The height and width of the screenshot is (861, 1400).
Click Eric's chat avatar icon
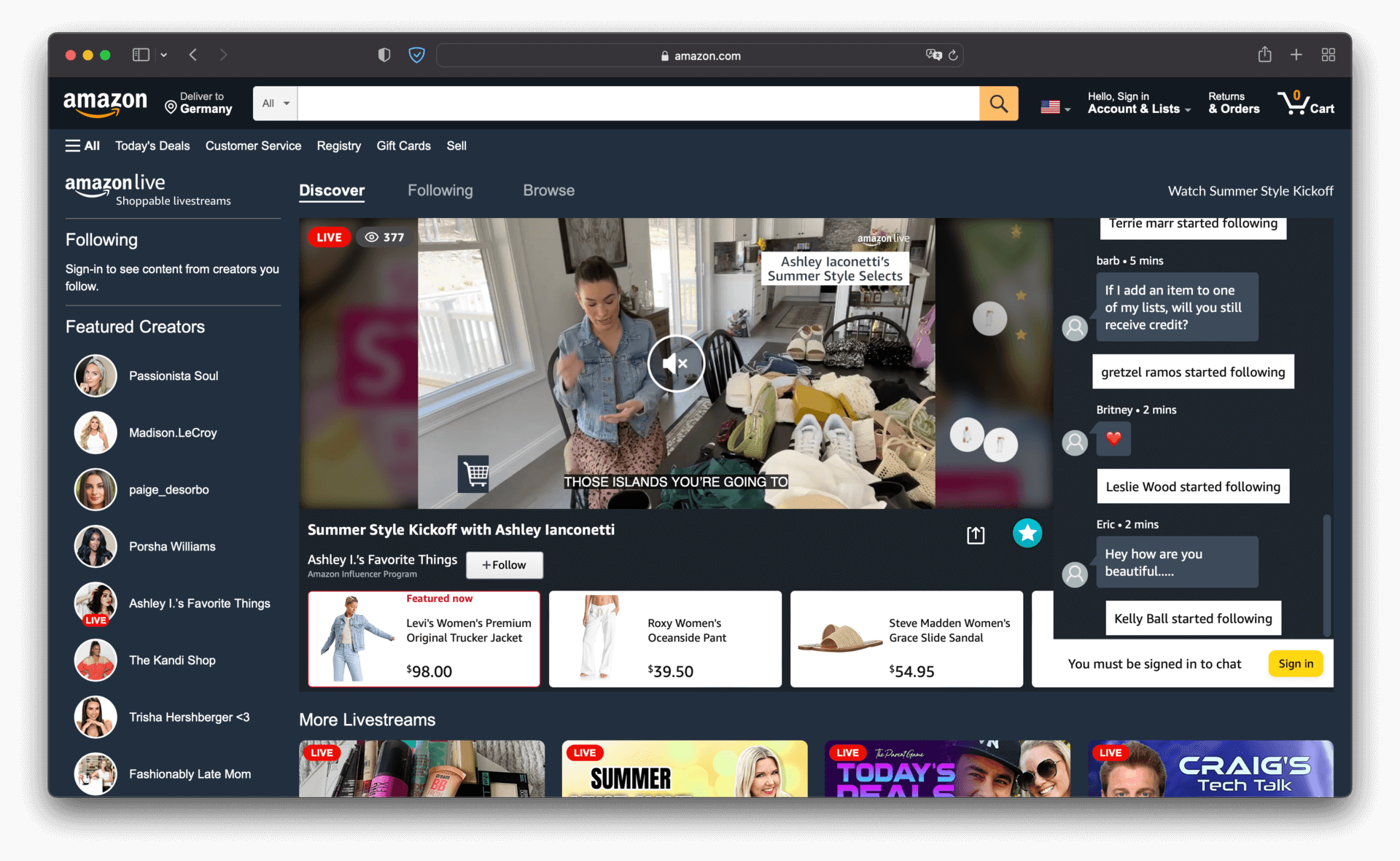[1075, 574]
